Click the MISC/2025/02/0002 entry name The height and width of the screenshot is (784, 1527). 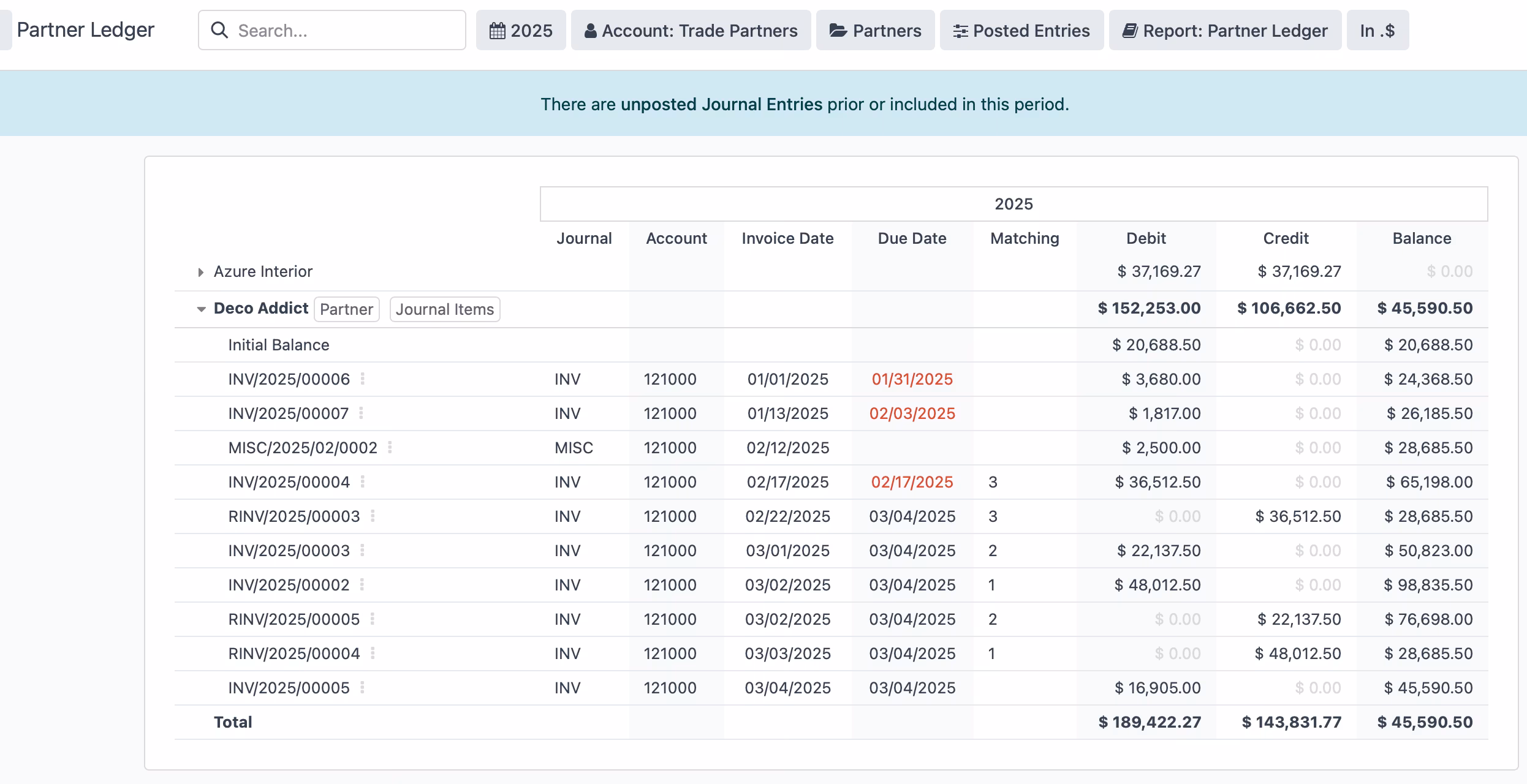click(x=303, y=448)
